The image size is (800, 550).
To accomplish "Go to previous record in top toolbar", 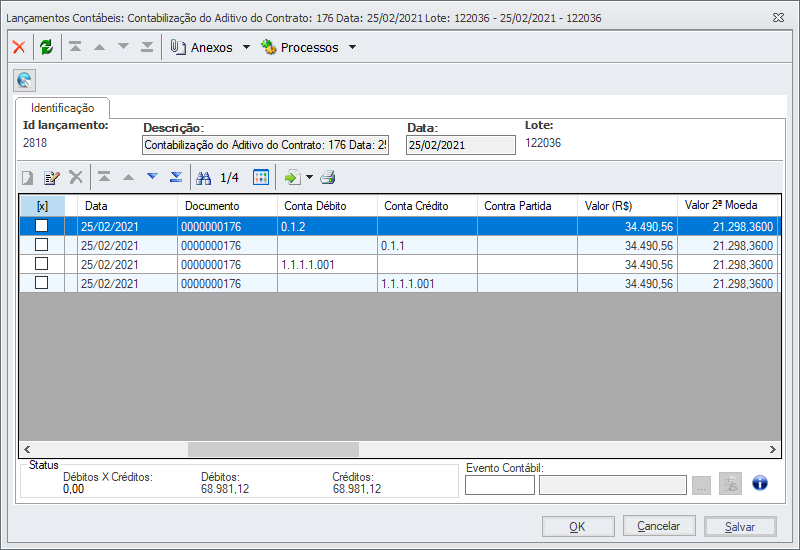I will pyautogui.click(x=99, y=47).
